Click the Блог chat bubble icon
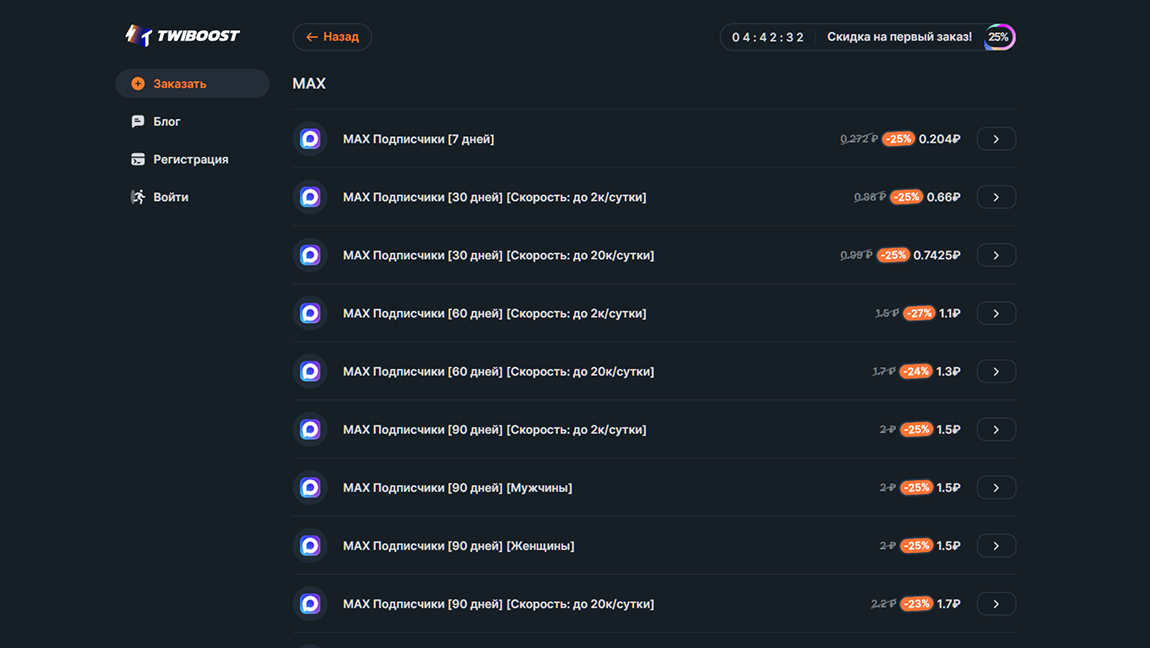This screenshot has width=1150, height=648. 138,121
